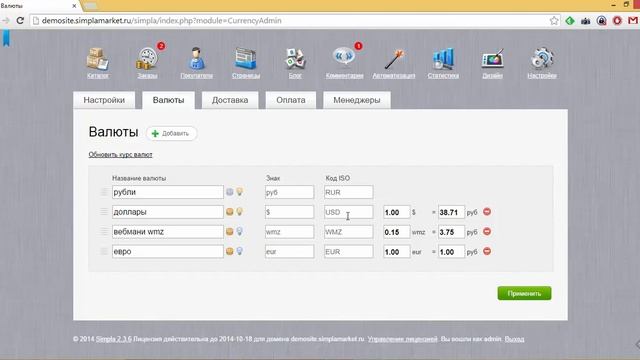Open the Управление лицензией link
This screenshot has width=640, height=360.
point(402,339)
